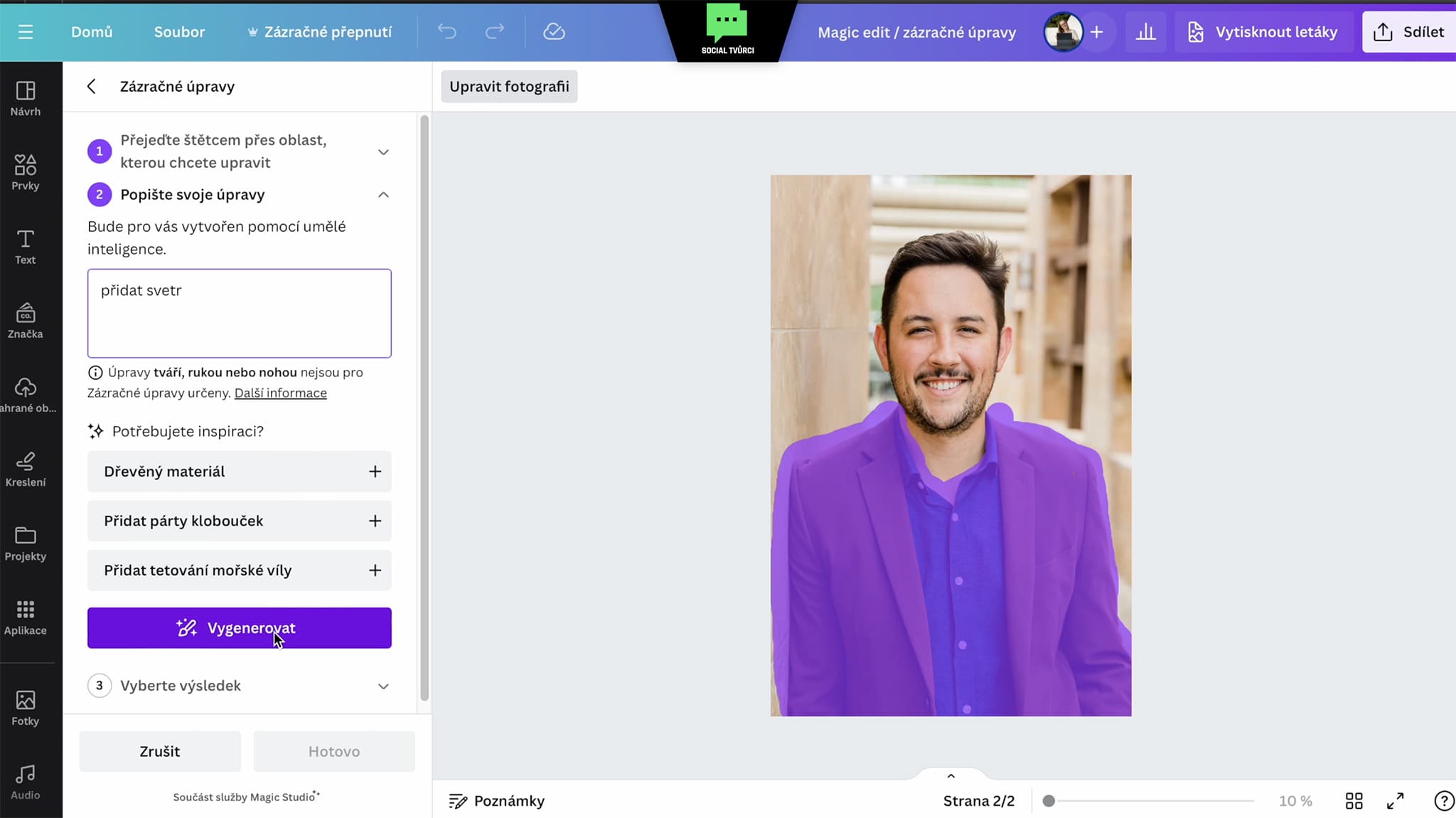Open the Návrh design panel
Viewport: 1456px width, 818px height.
coord(26,98)
